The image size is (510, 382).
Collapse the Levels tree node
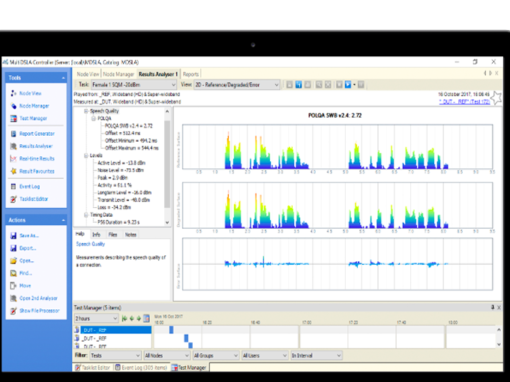point(86,156)
